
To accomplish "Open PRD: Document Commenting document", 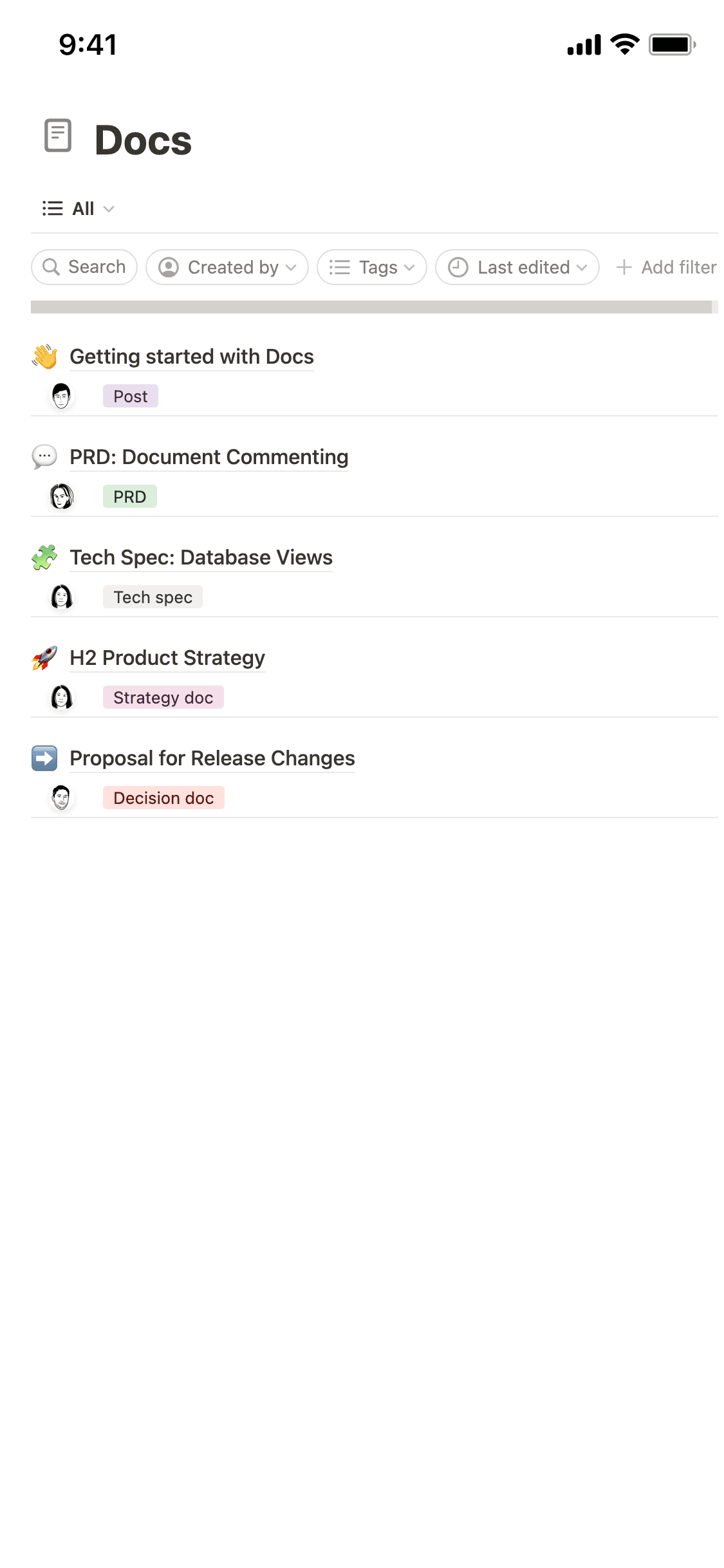I will coord(209,457).
